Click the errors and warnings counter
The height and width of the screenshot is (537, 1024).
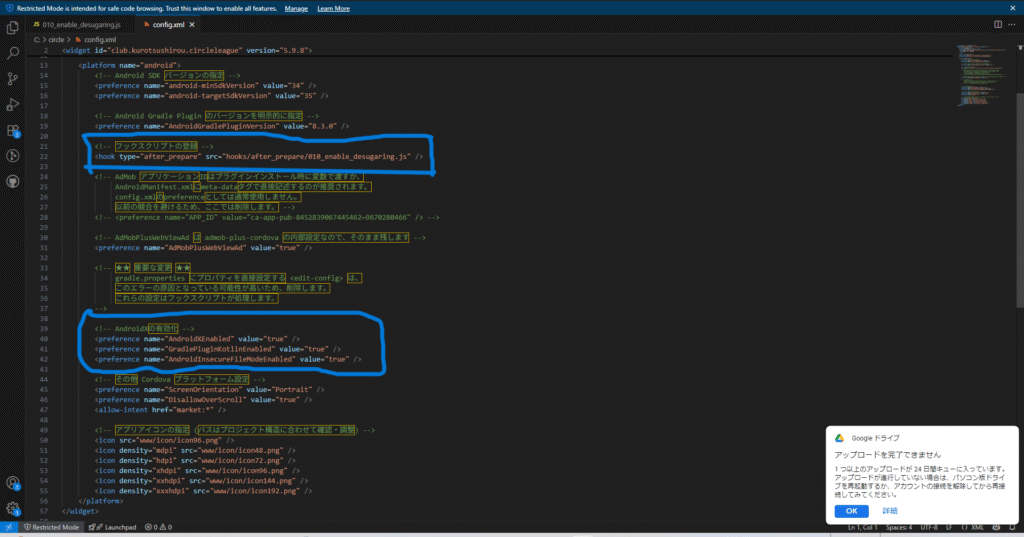pyautogui.click(x=159, y=527)
